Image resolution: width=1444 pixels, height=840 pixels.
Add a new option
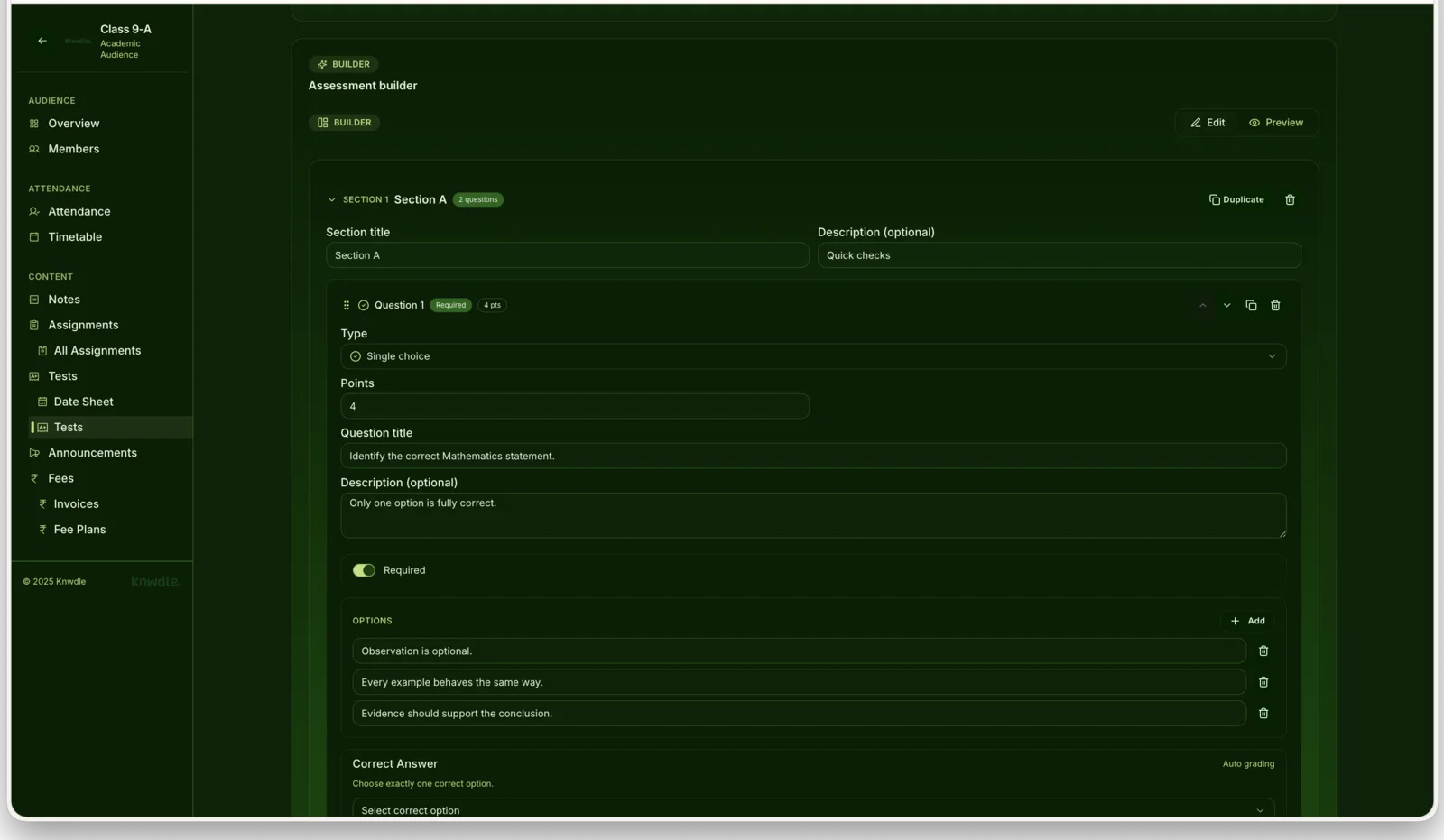pyautogui.click(x=1248, y=621)
